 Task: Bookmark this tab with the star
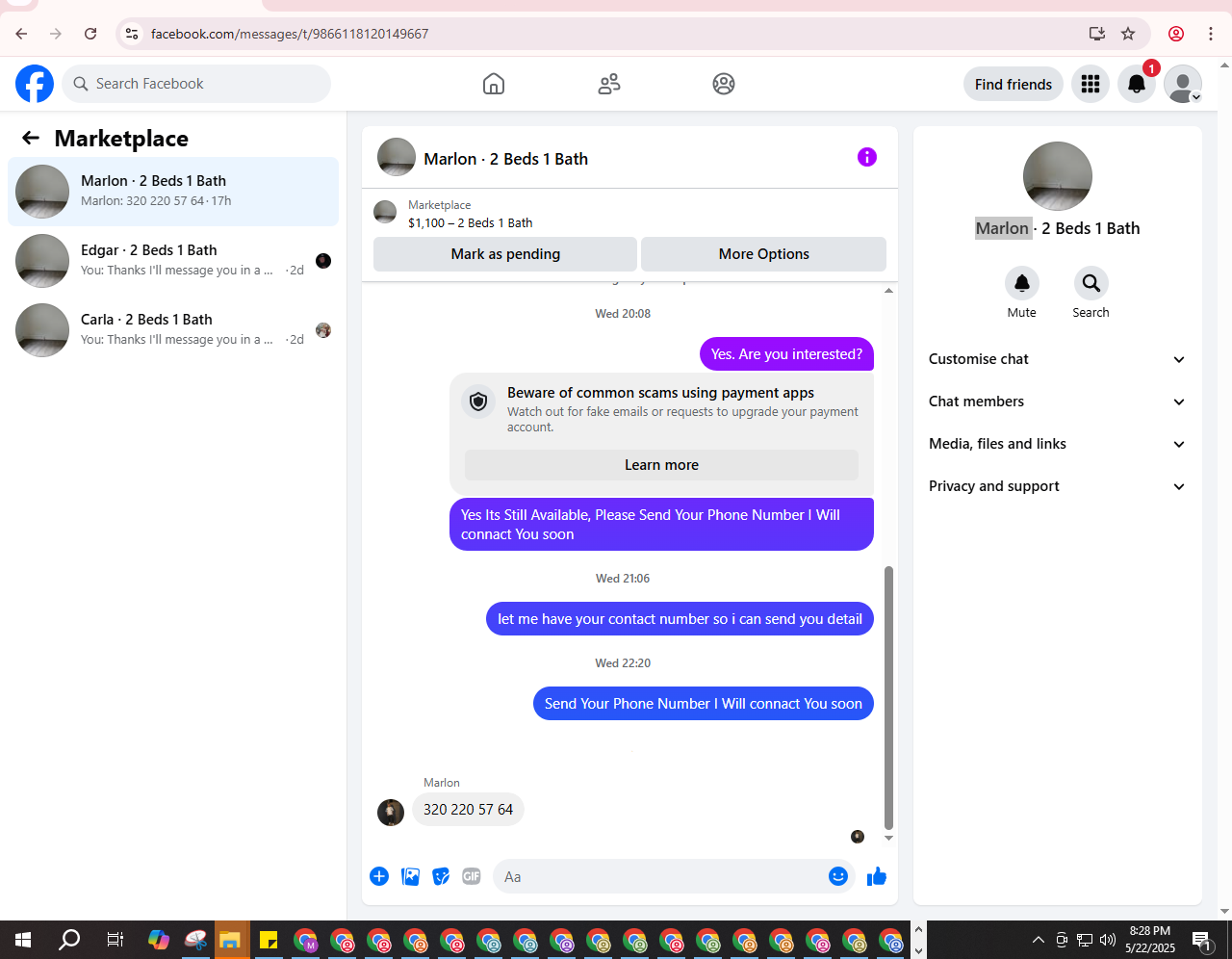[1128, 34]
